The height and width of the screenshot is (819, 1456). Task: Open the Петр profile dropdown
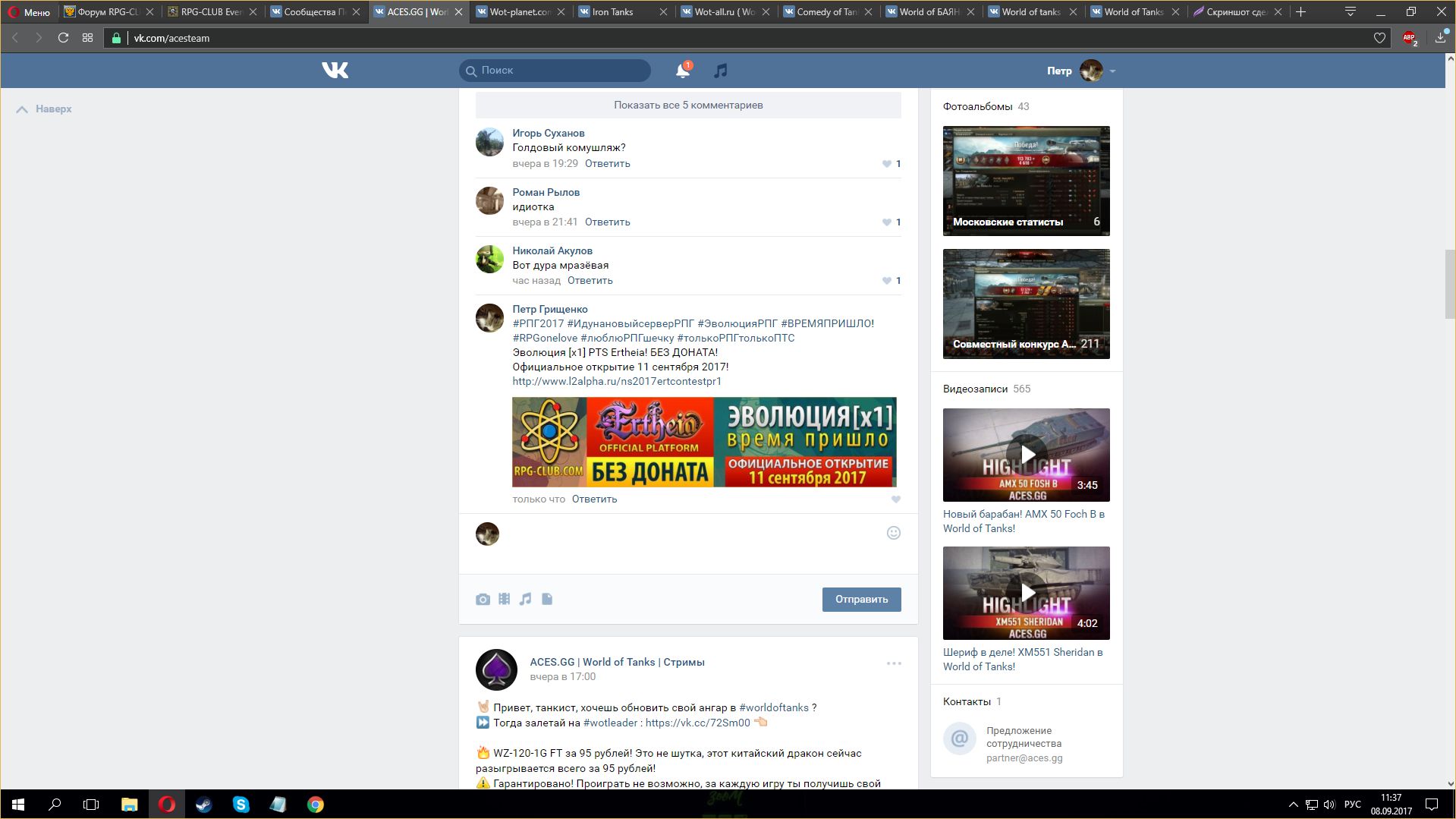(x=1081, y=71)
